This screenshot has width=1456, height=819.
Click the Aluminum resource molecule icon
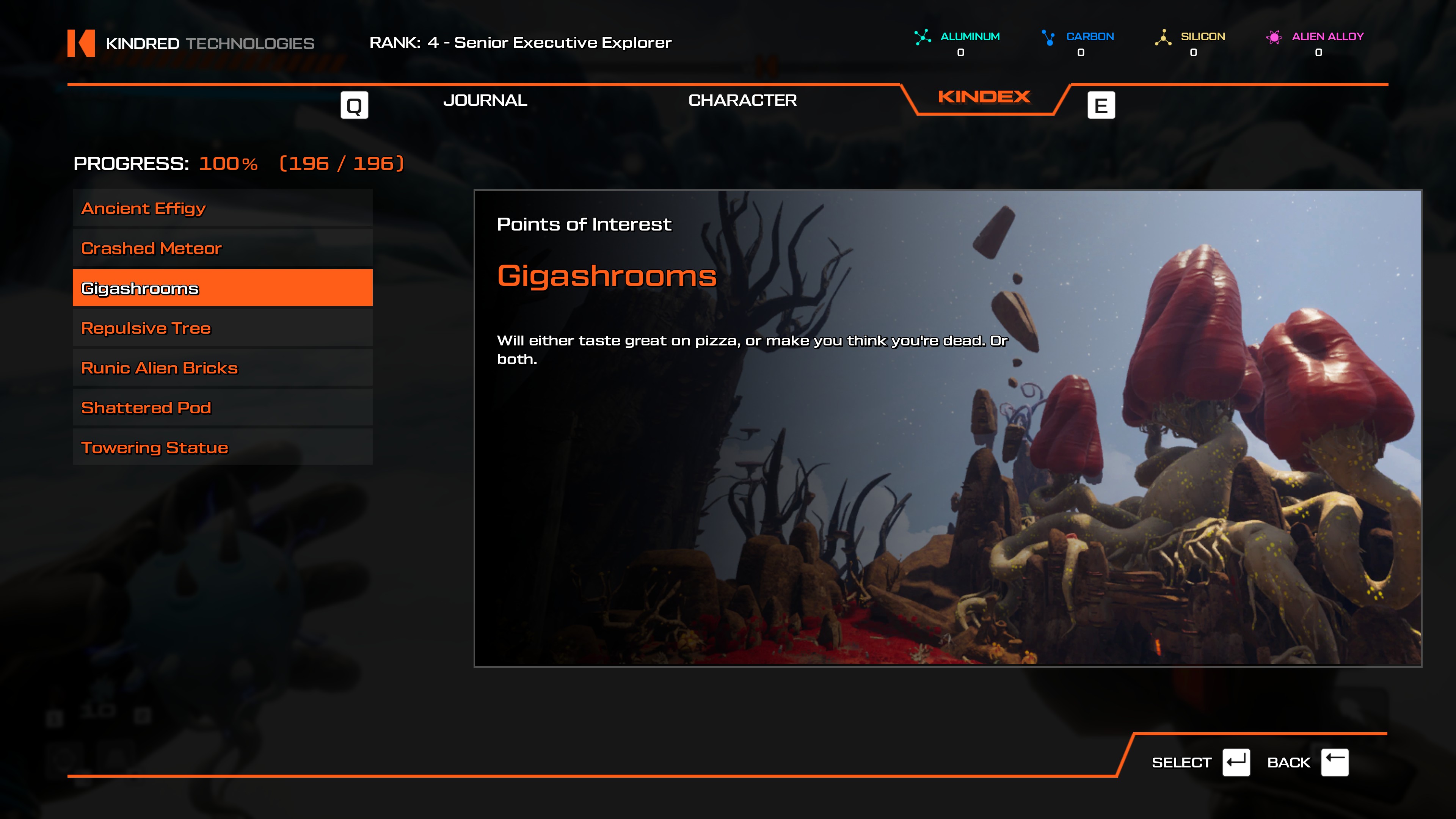pos(923,37)
